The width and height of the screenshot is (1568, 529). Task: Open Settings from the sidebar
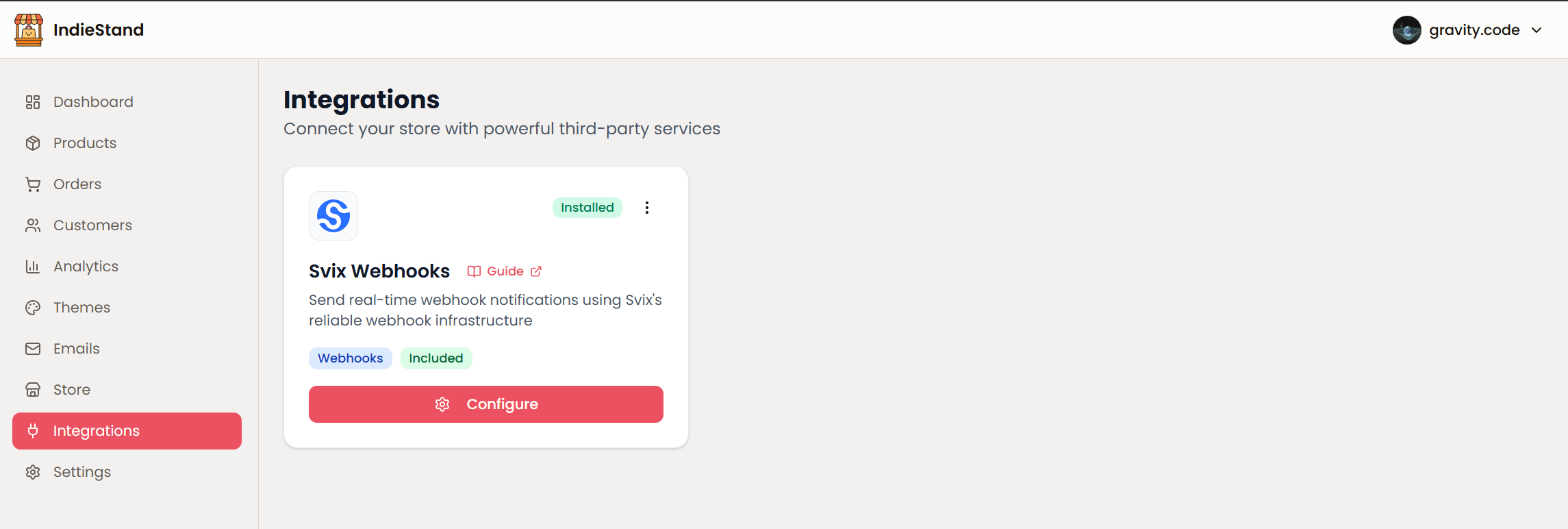[81, 472]
